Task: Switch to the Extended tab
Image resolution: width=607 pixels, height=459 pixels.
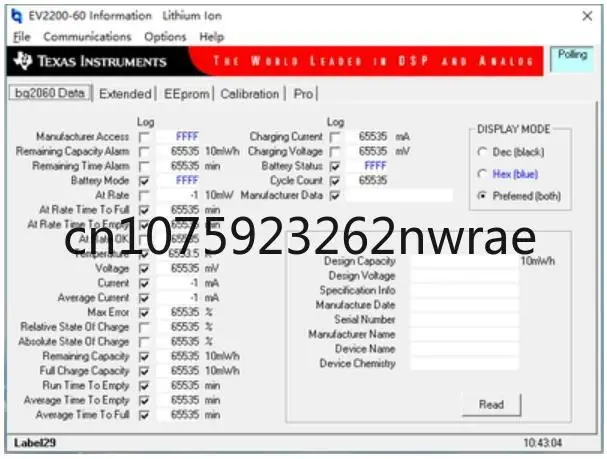Action: point(125,94)
